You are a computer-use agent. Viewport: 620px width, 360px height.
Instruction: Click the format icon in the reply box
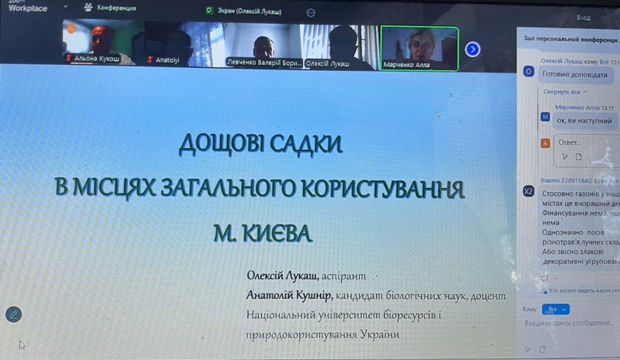(x=565, y=157)
